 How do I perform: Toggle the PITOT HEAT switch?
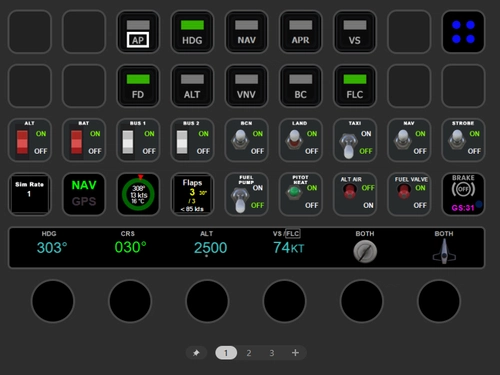pos(301,194)
